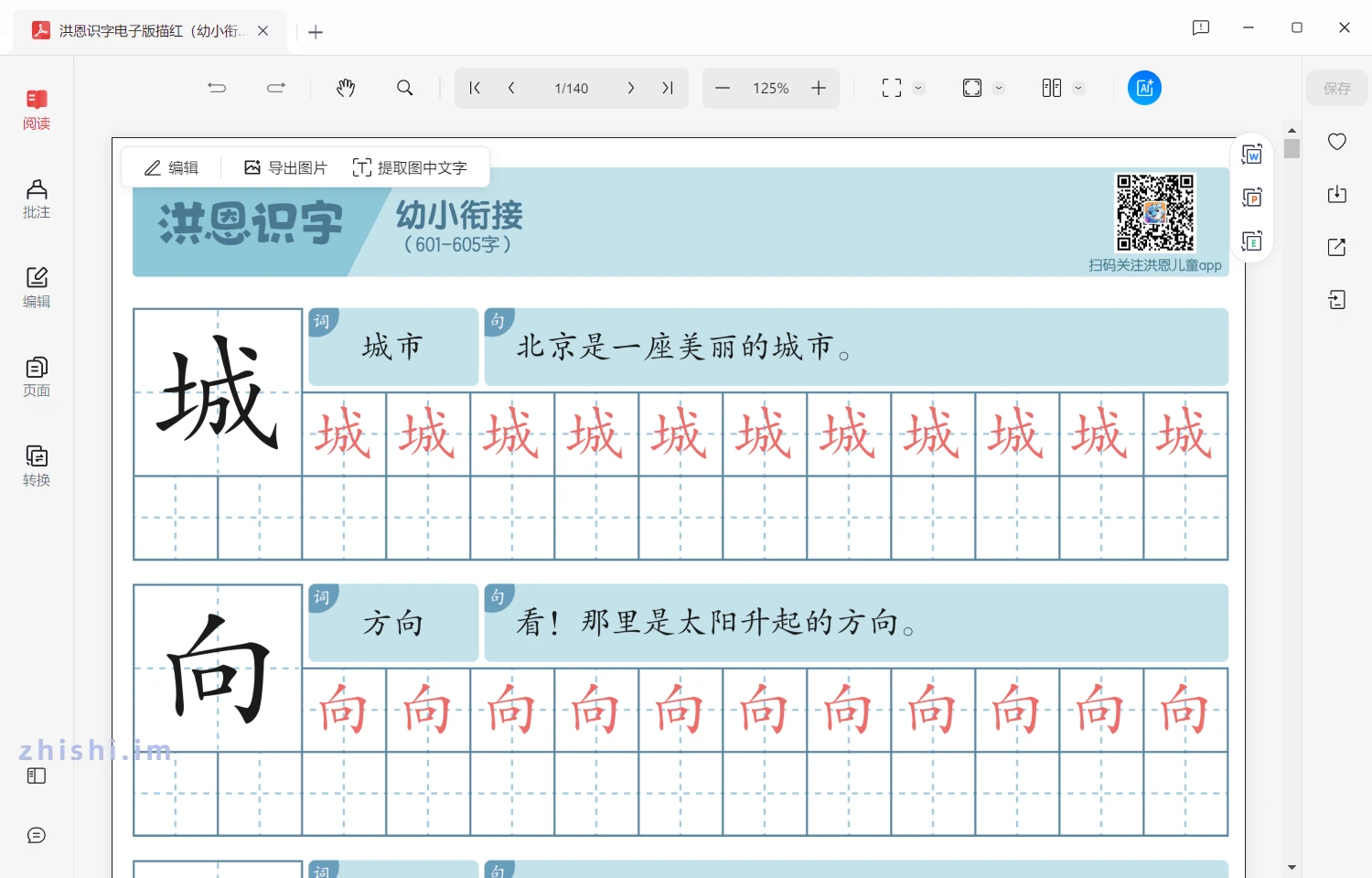Click the feedback icon in the title bar

pos(1201,27)
